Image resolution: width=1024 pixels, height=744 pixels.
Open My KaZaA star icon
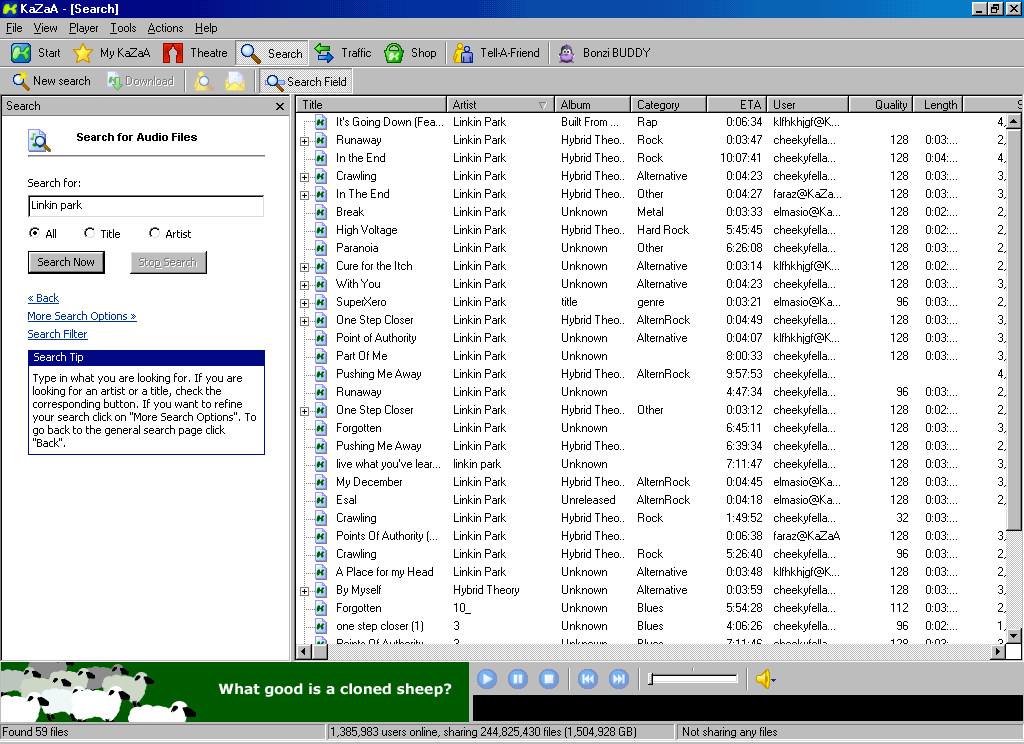point(83,53)
